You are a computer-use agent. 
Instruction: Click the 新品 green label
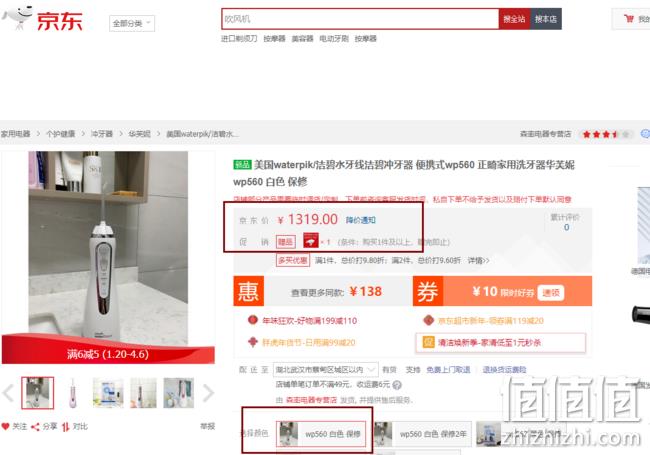242,165
